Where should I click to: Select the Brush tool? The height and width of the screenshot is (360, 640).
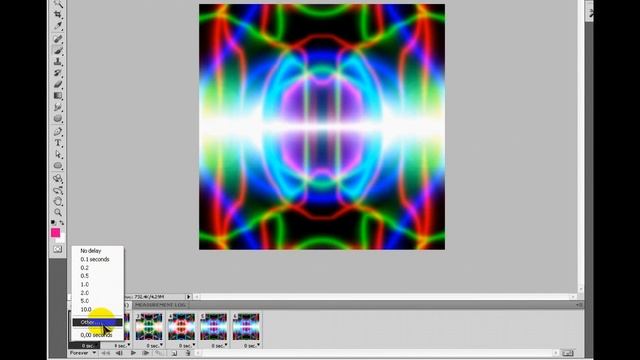(x=58, y=51)
